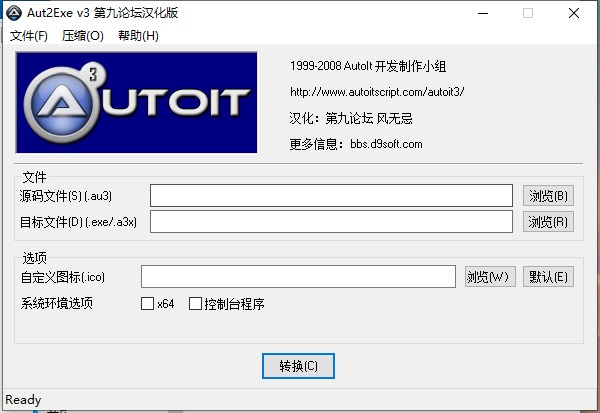
Task: Browse for icon file with 浏览(W)
Action: tap(490, 276)
